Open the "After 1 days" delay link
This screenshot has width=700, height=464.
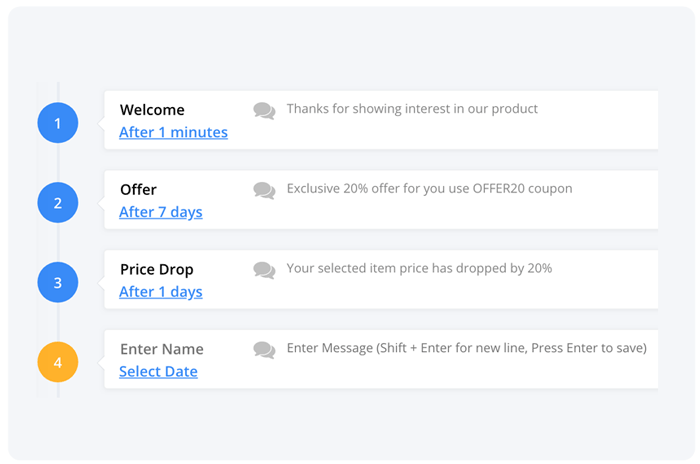(160, 292)
